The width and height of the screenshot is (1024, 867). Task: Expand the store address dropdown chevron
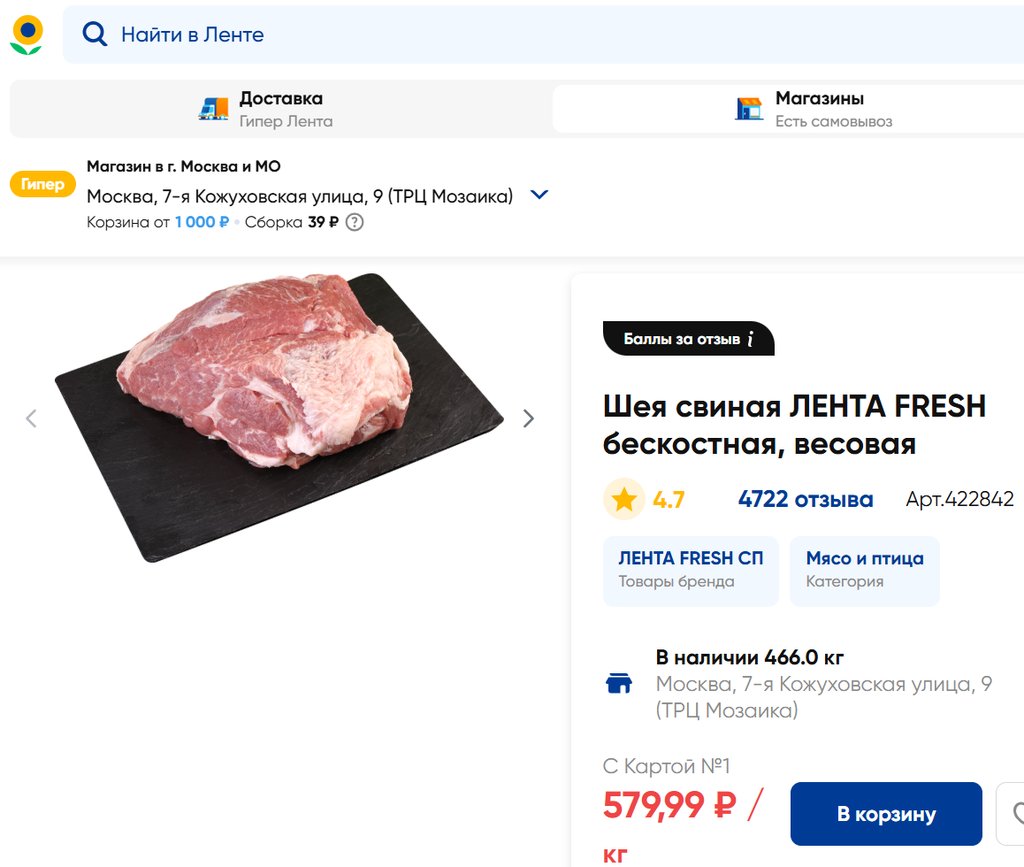pyautogui.click(x=539, y=195)
